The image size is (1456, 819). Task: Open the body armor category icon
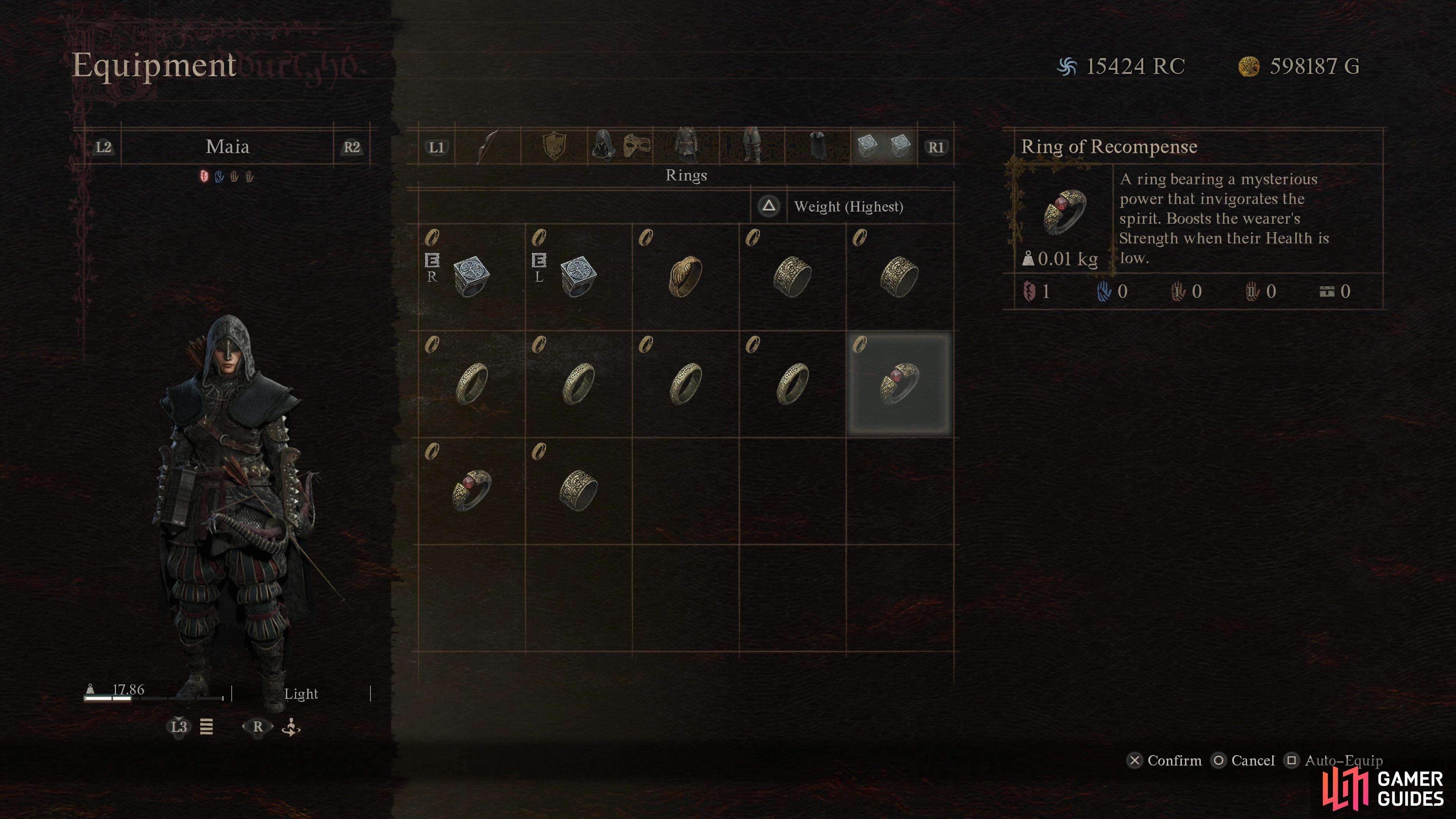686,146
